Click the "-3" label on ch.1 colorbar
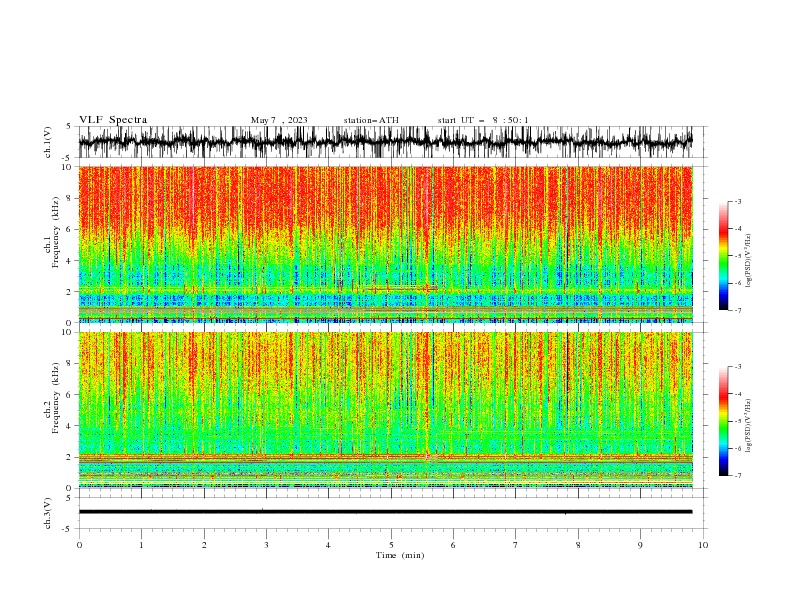Viewport: 792px width, 612px height. click(x=737, y=201)
